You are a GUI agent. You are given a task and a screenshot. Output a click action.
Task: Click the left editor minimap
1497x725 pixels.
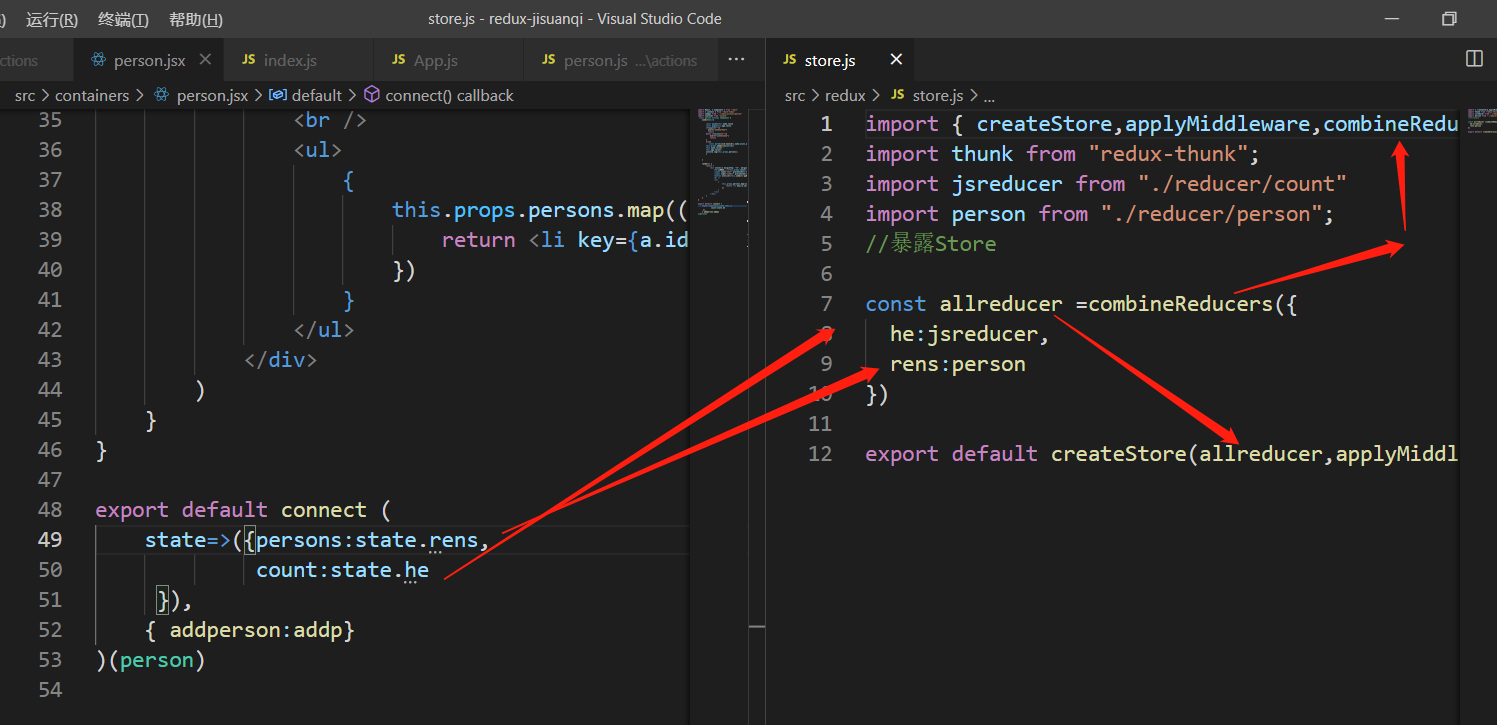coord(720,160)
